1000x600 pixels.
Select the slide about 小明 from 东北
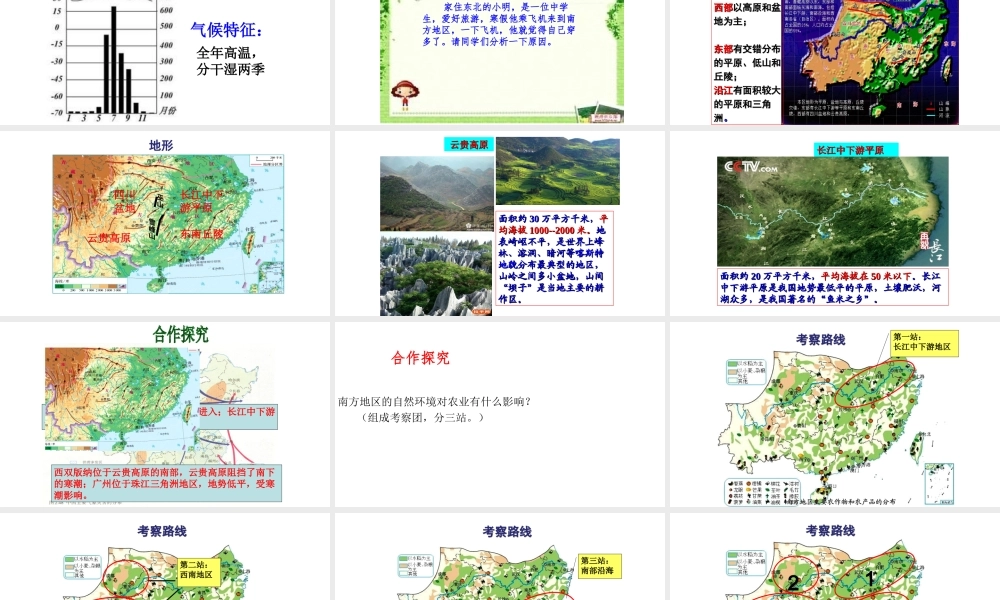point(499,62)
